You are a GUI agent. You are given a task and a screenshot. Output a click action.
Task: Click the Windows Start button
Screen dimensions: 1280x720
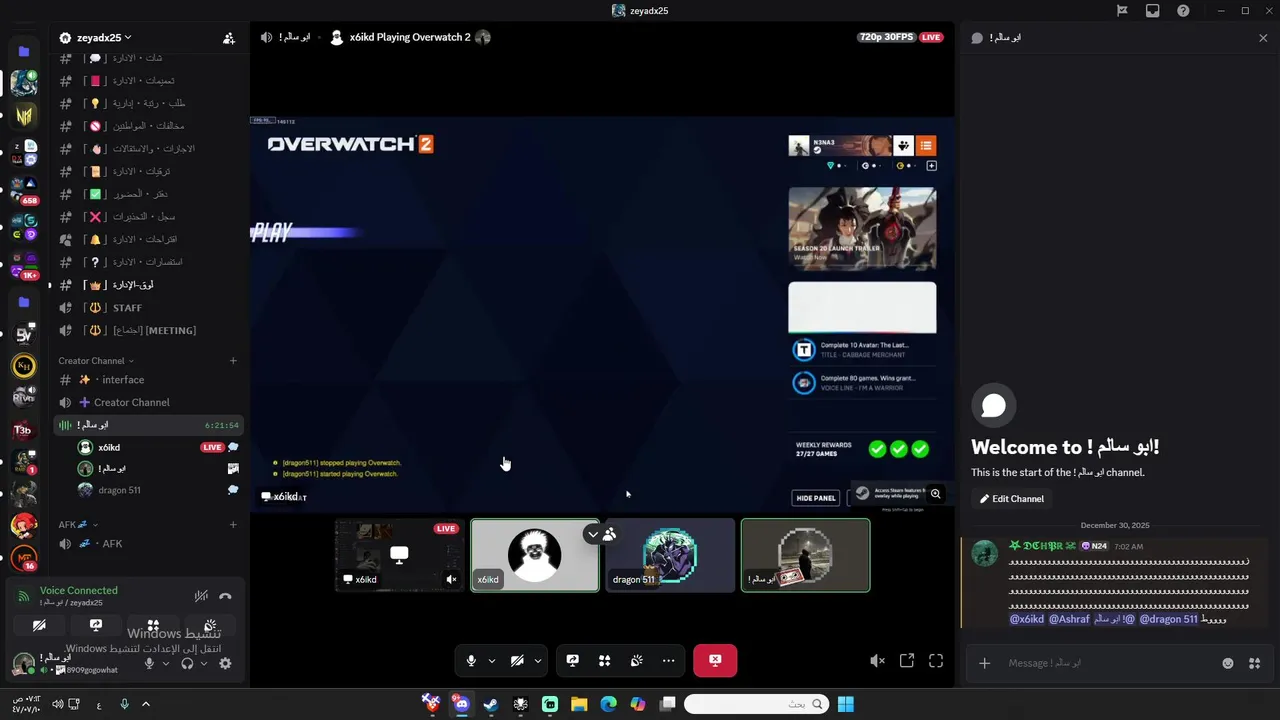click(x=845, y=704)
